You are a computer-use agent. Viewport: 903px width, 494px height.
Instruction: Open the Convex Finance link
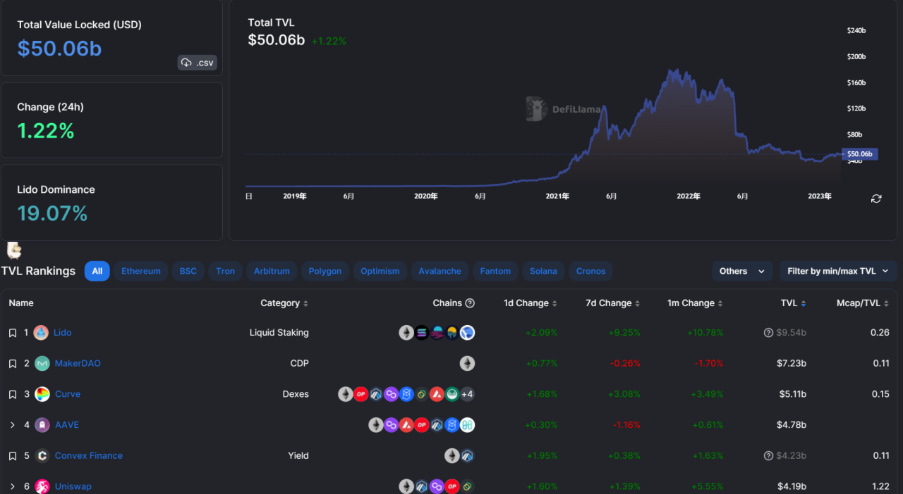89,455
